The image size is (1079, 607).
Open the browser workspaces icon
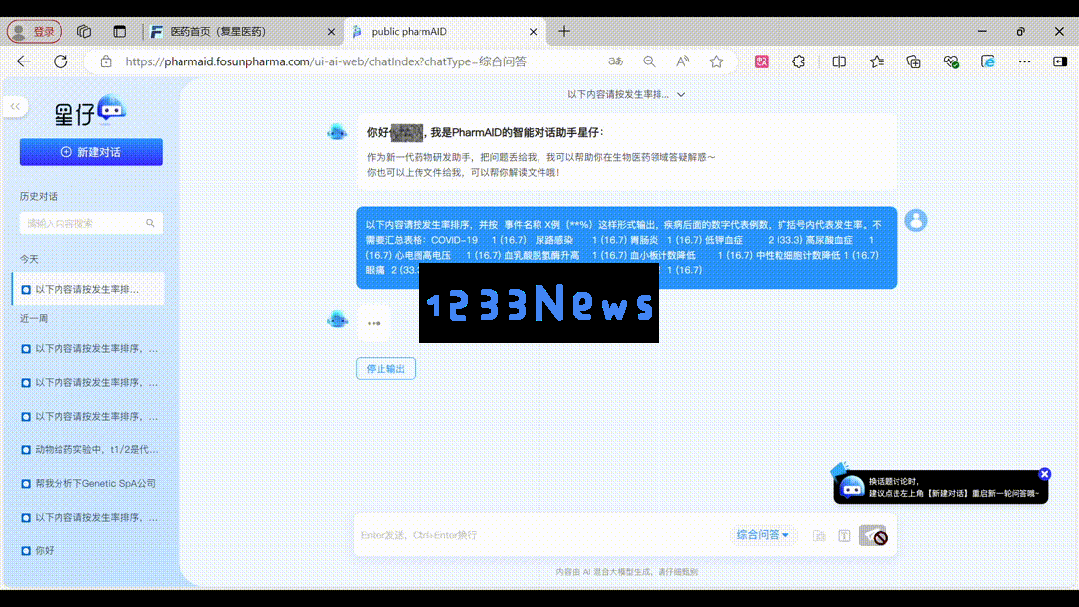coord(84,32)
